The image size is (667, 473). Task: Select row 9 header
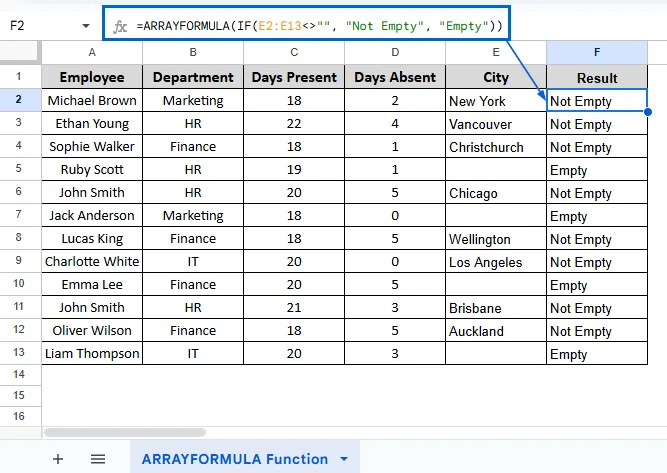point(20,260)
